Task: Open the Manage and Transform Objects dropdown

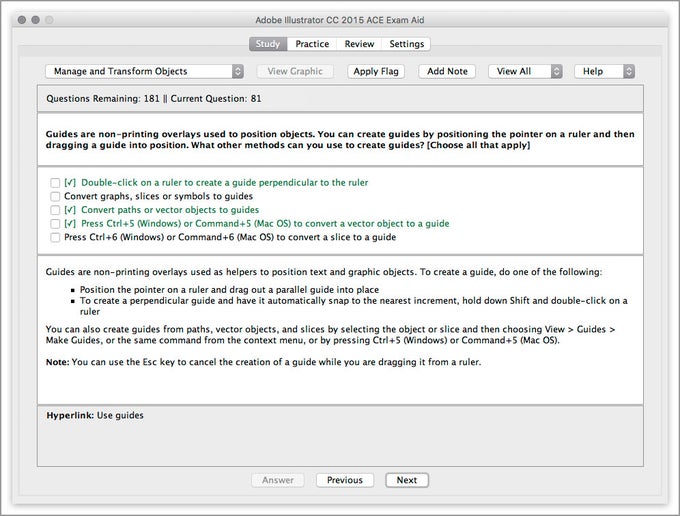Action: [144, 71]
